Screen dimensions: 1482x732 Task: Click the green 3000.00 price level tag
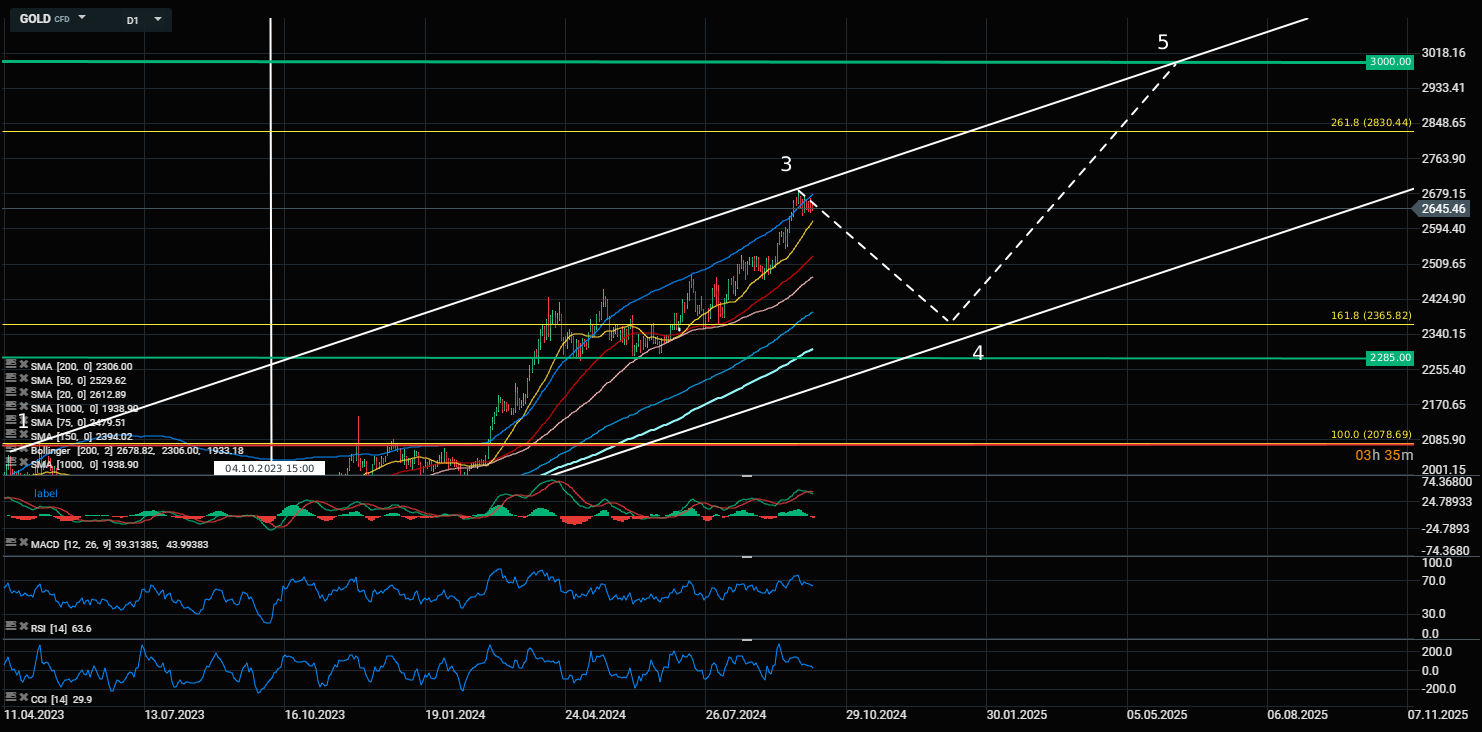[x=1390, y=62]
